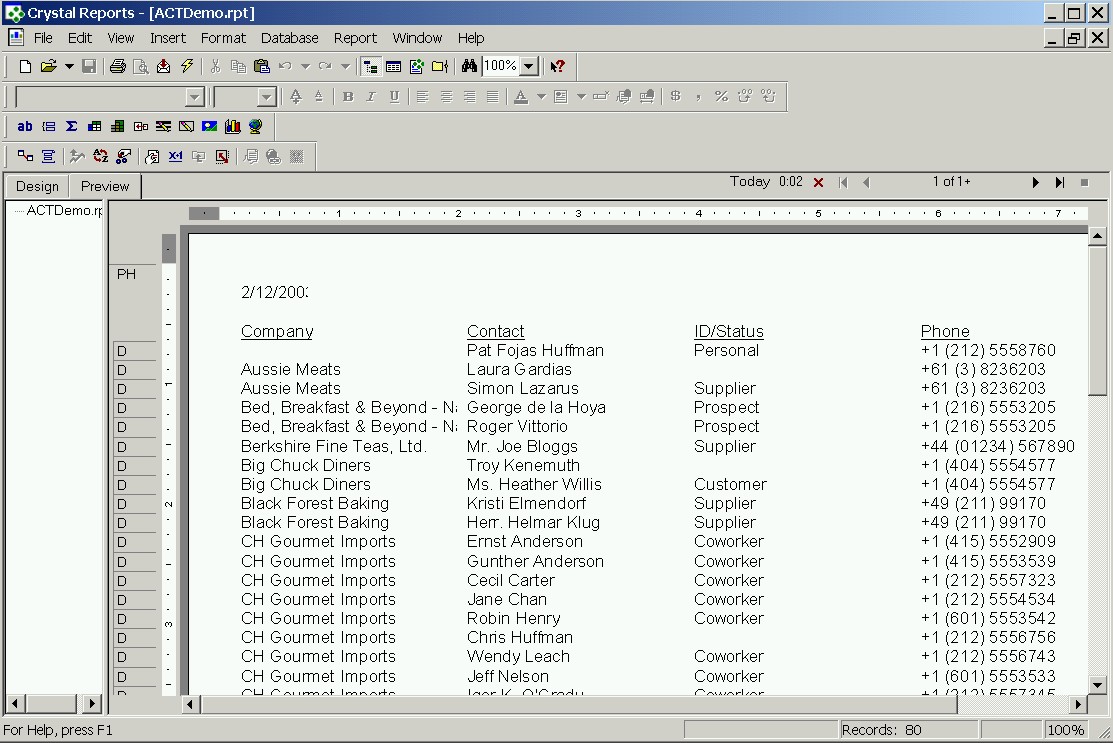1113x743 pixels.
Task: Click the binoculars Find icon
Action: (x=468, y=67)
